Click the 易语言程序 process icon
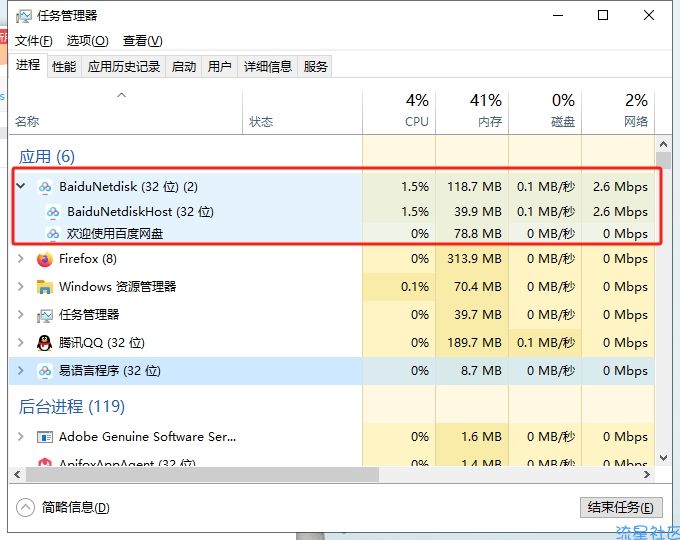The height and width of the screenshot is (540, 680). 45,371
